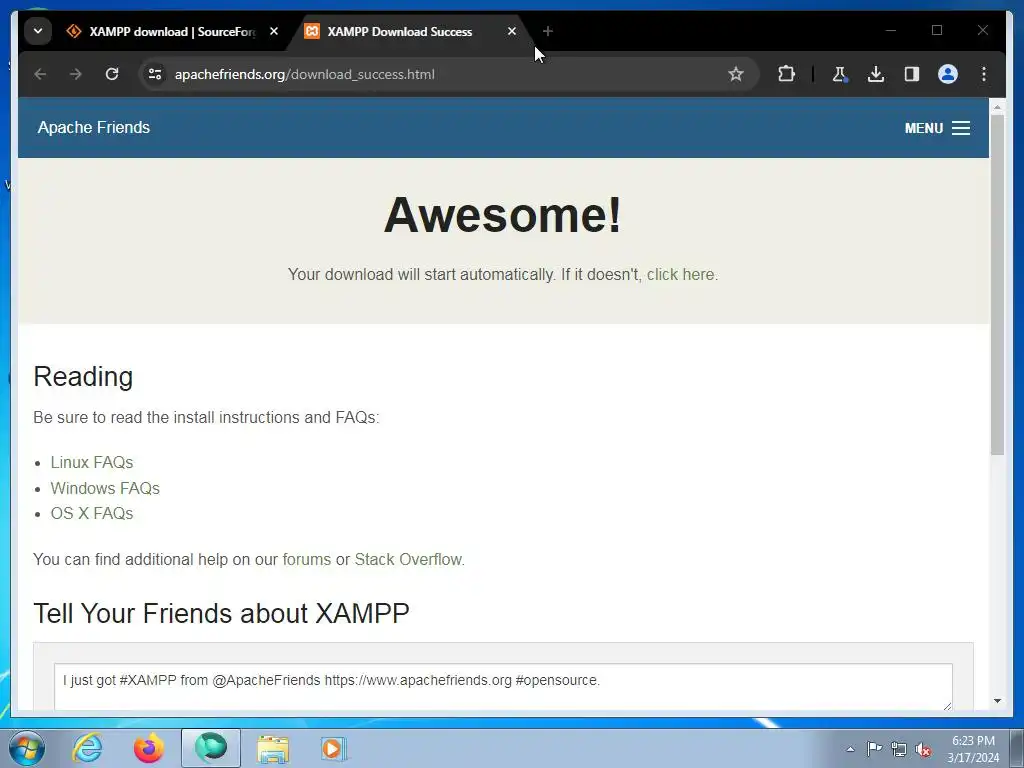The height and width of the screenshot is (768, 1024).
Task: Open the Windows Start menu
Action: point(26,748)
